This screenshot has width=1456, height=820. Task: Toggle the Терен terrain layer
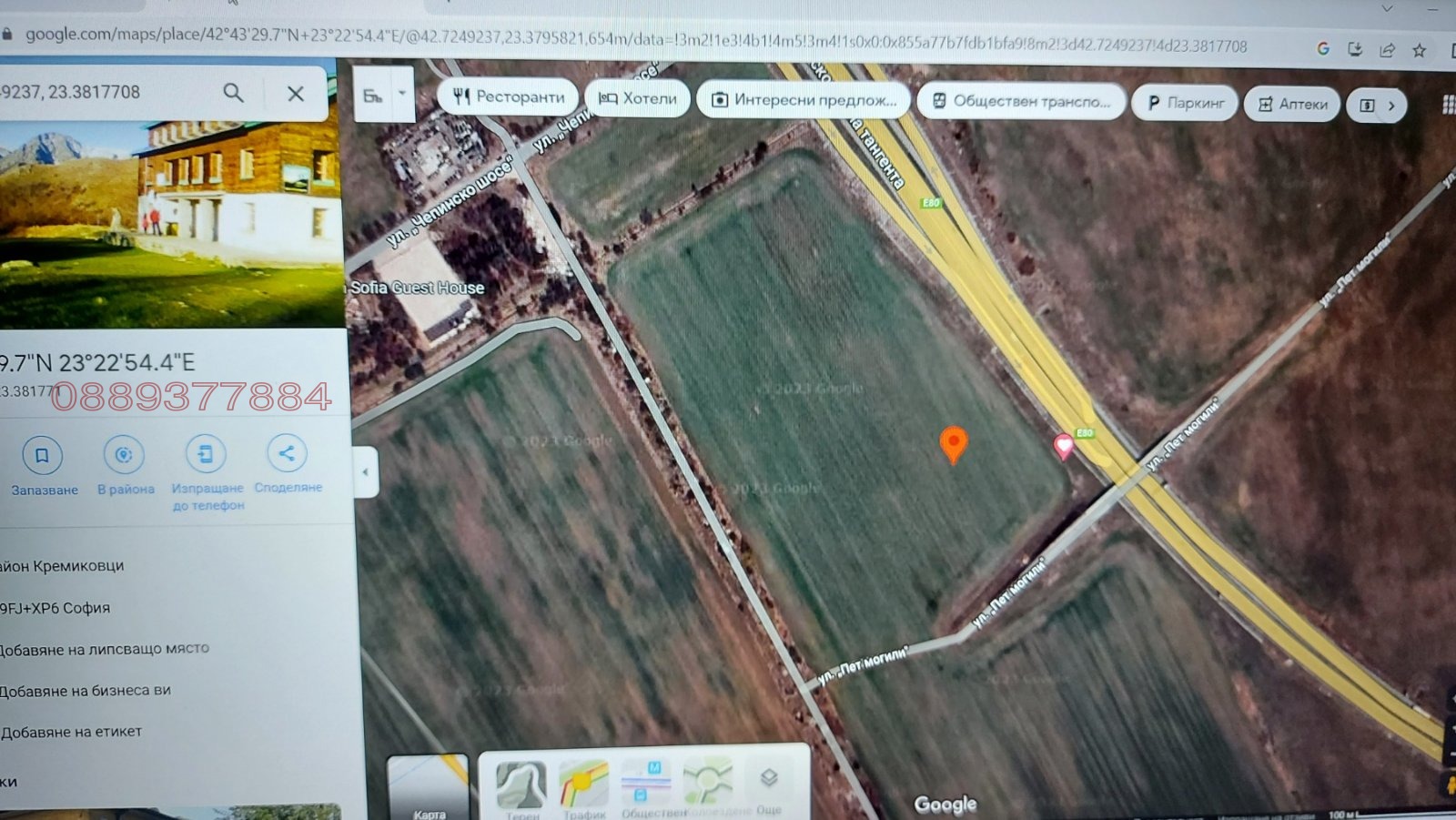tap(521, 785)
